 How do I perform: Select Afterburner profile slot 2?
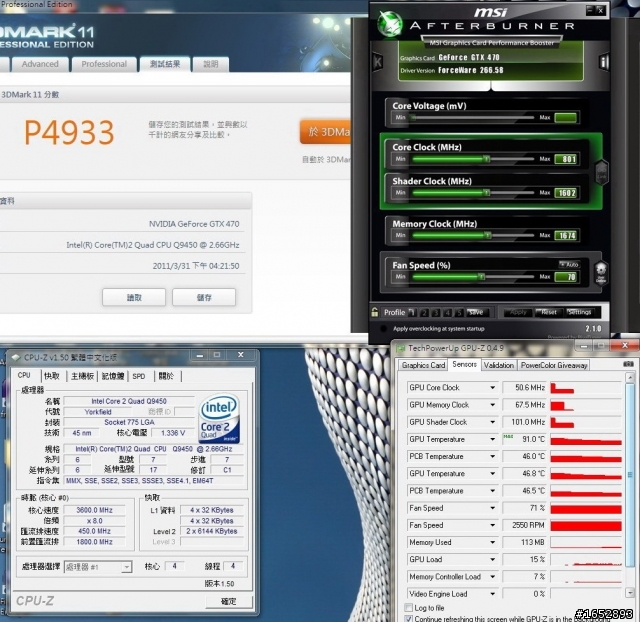(x=424, y=313)
